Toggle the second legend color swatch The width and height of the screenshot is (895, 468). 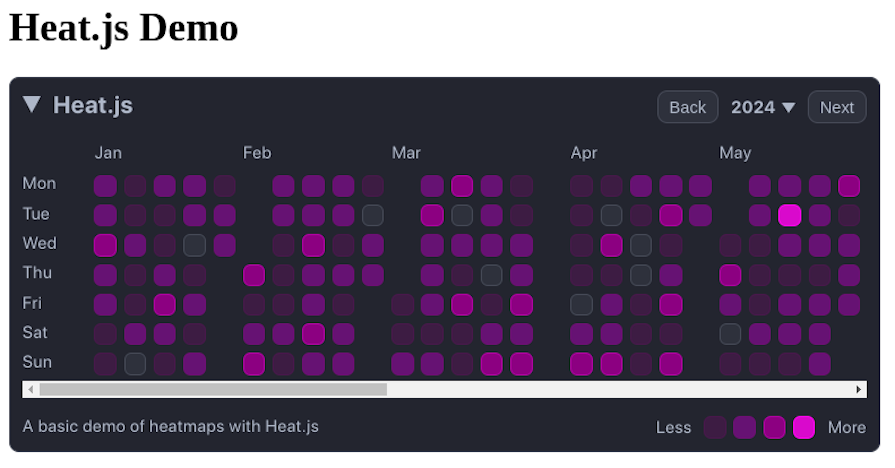(744, 428)
